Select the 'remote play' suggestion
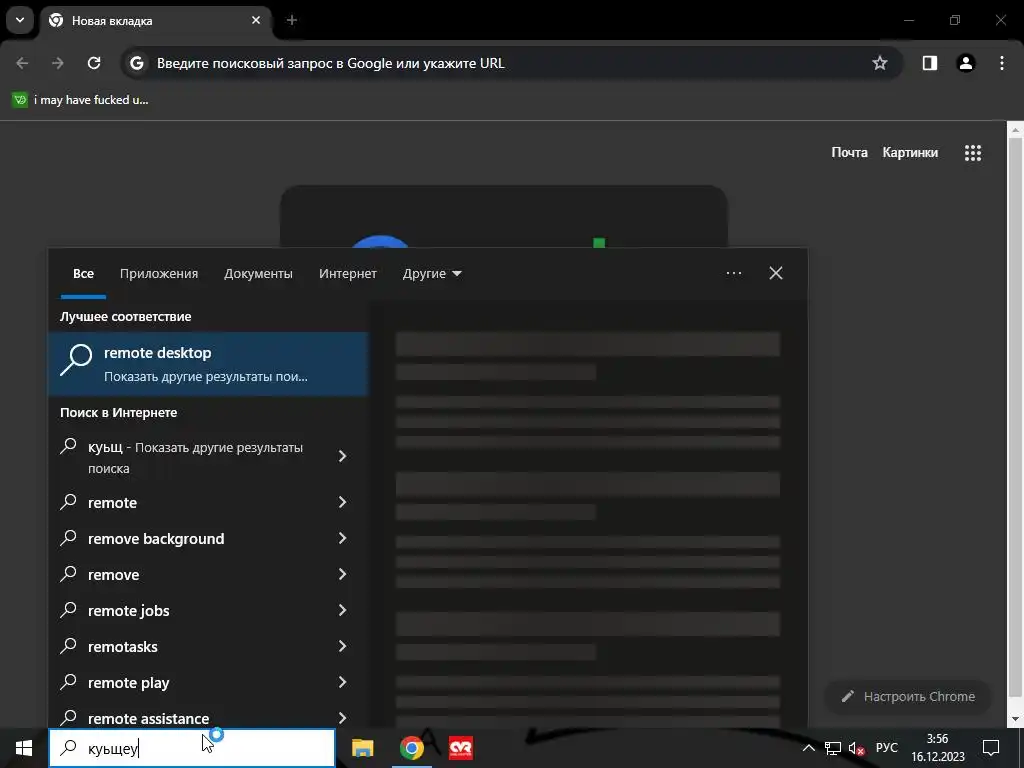1024x768 pixels. coord(195,682)
